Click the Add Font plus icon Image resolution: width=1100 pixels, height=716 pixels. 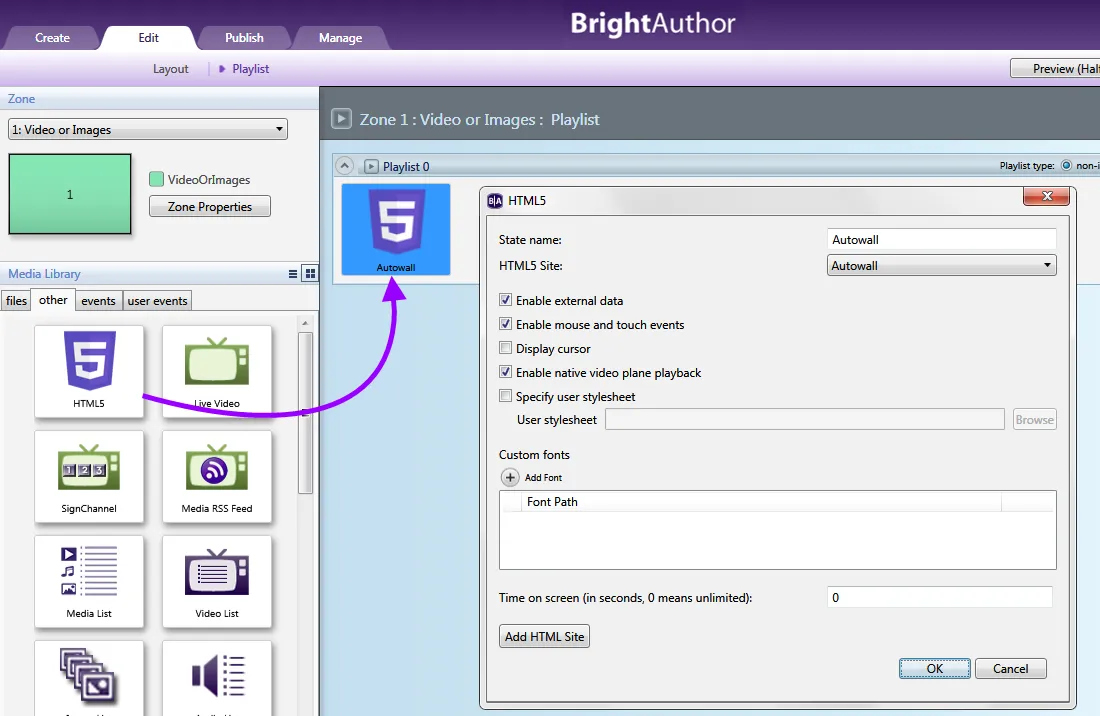510,478
